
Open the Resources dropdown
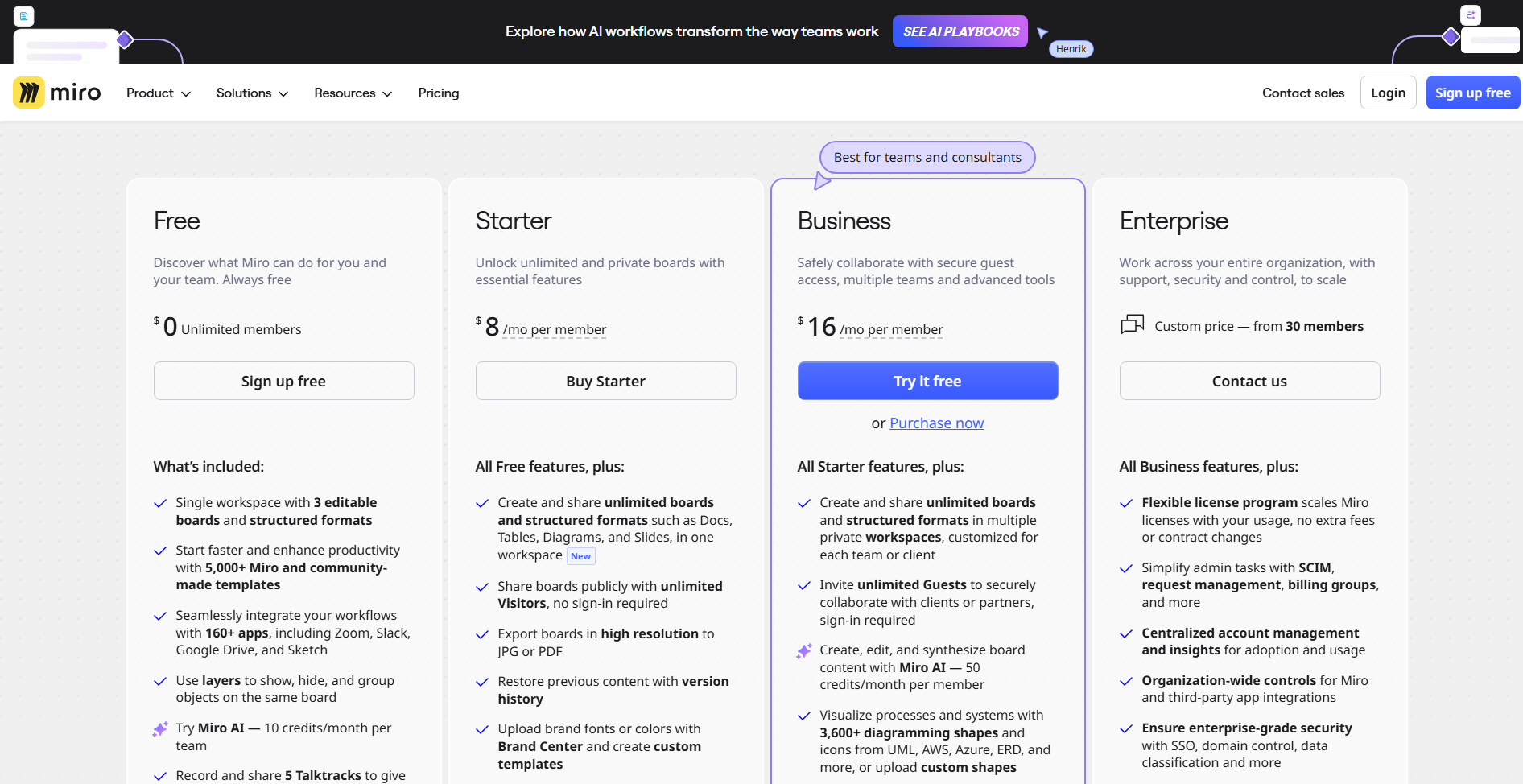[352, 93]
